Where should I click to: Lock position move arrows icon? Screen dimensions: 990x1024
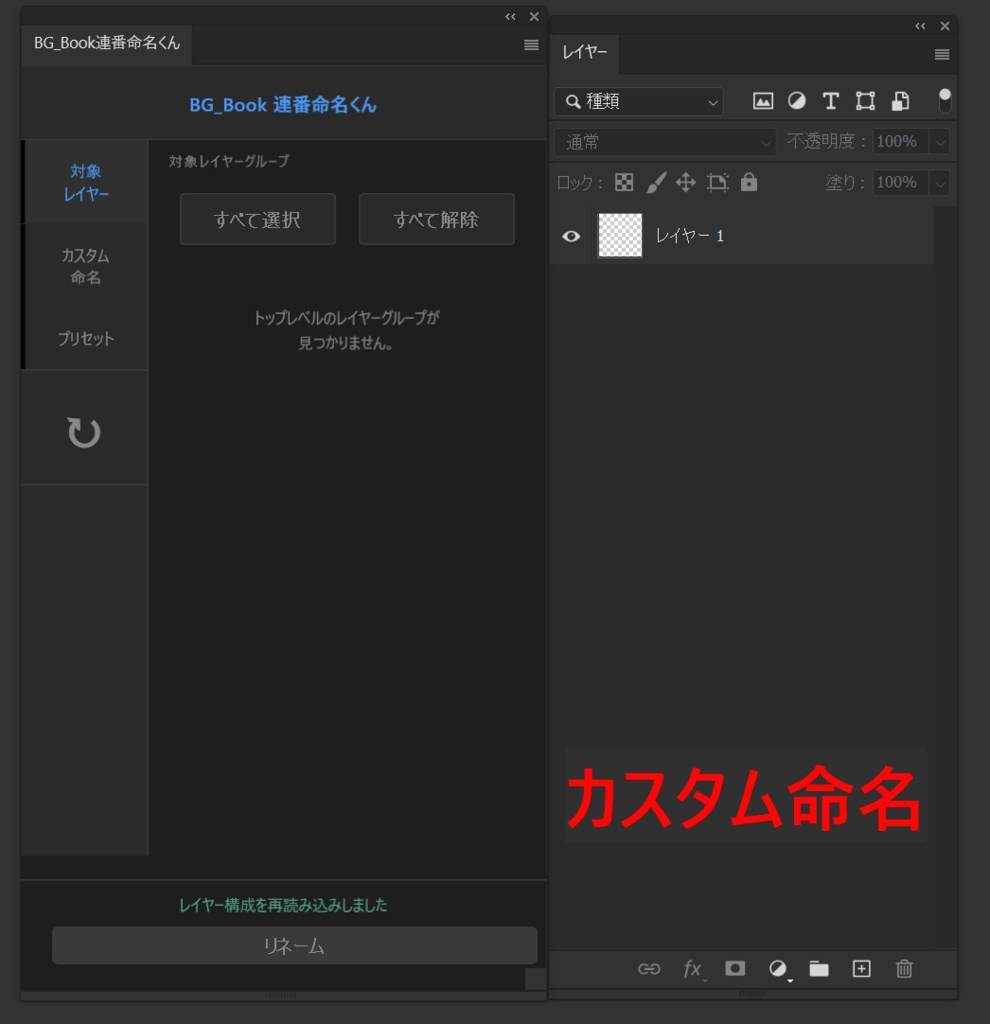pos(686,182)
